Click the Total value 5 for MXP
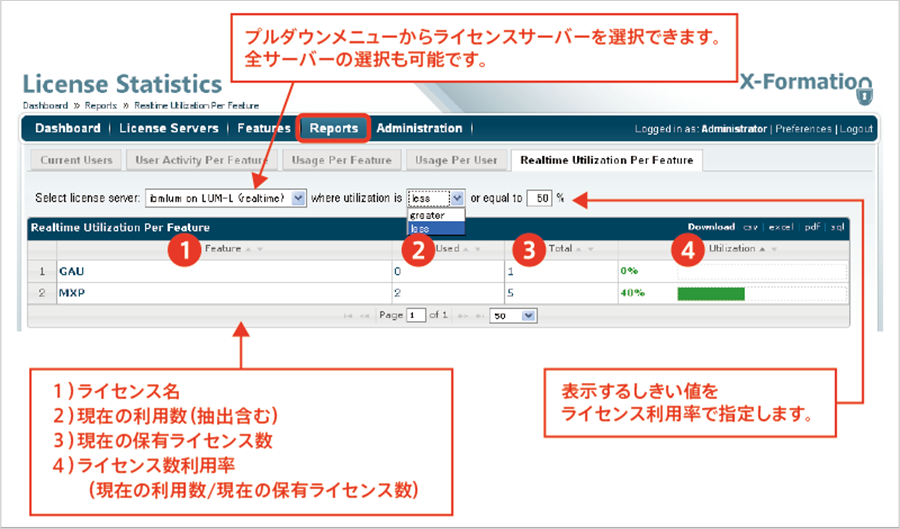 coord(510,293)
